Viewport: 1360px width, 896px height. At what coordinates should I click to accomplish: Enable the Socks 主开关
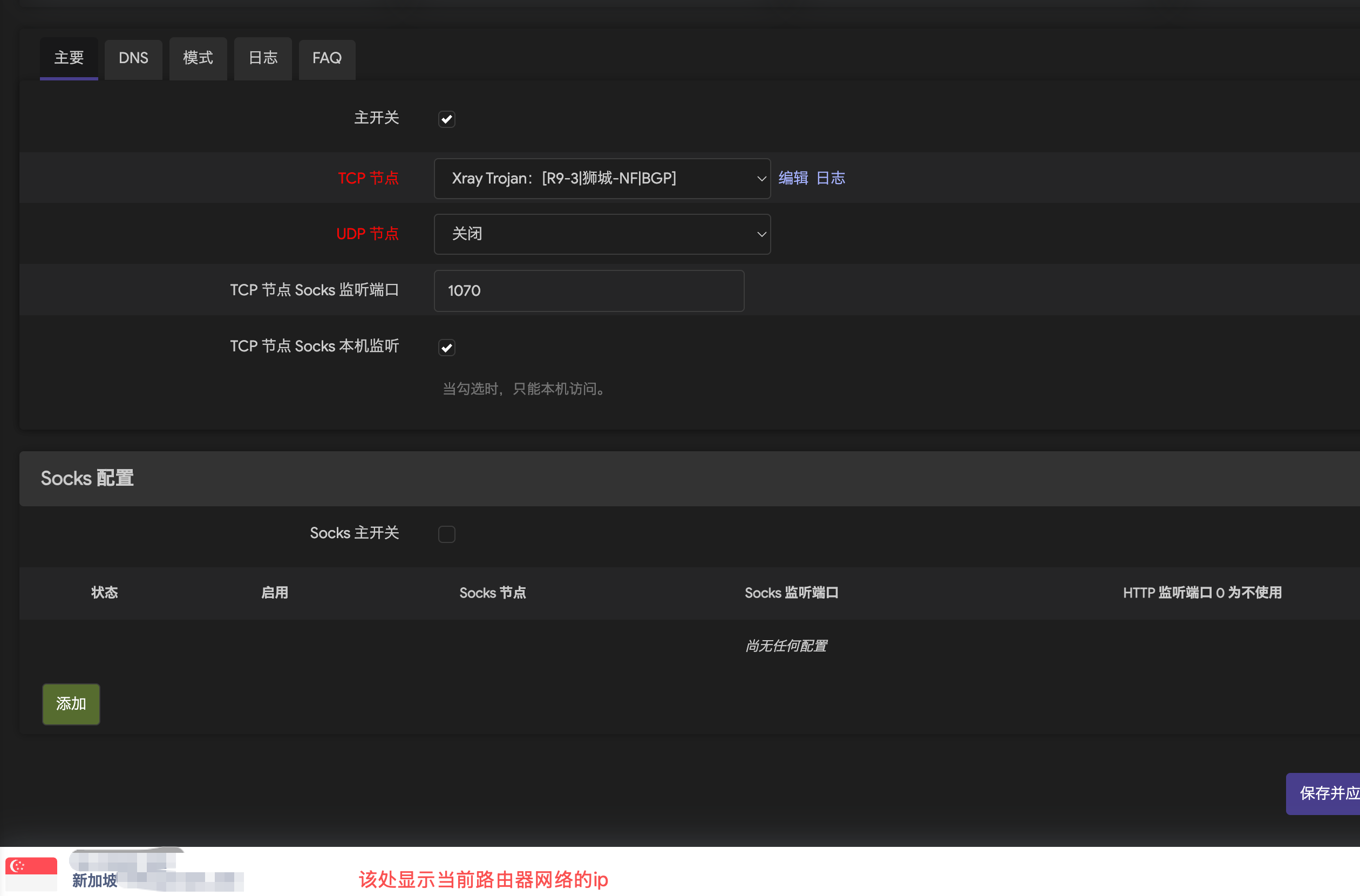point(447,534)
